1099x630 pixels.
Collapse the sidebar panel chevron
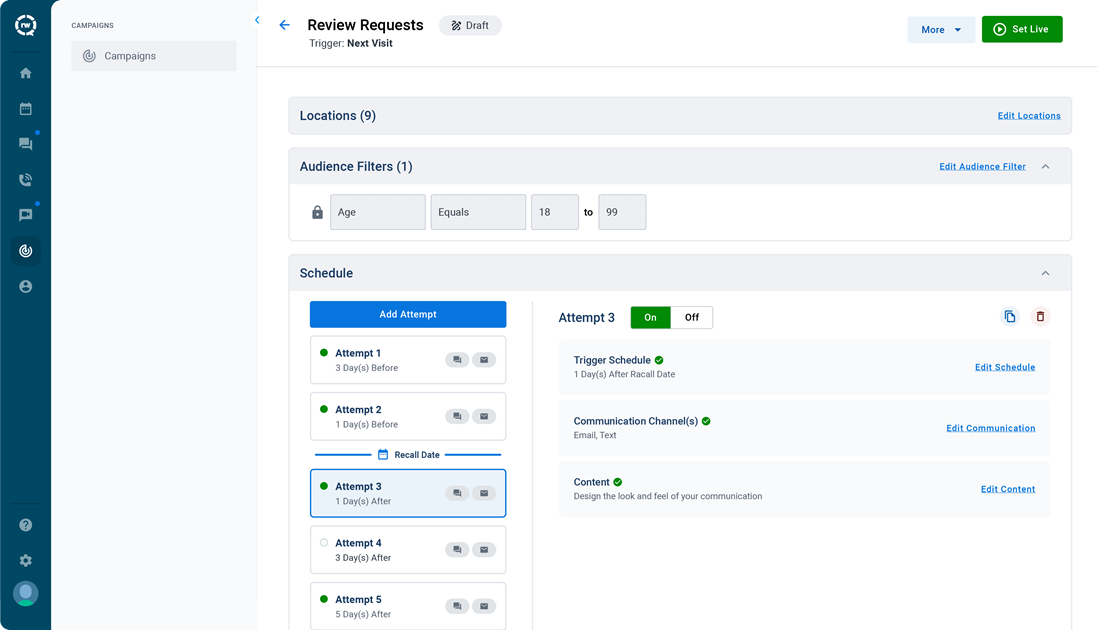[257, 20]
